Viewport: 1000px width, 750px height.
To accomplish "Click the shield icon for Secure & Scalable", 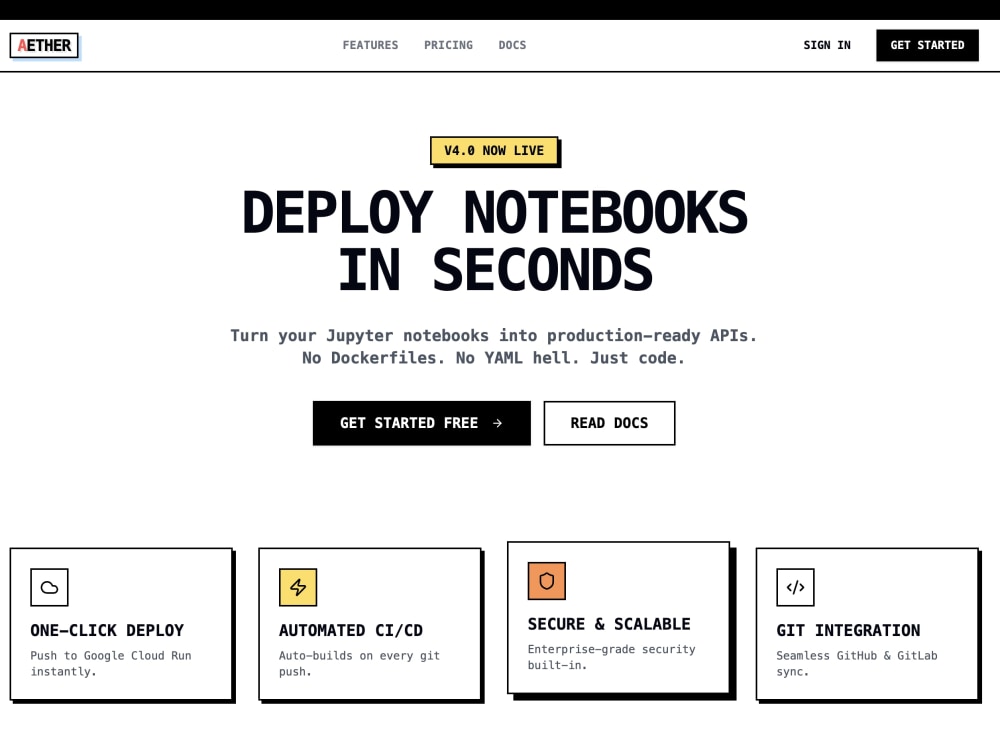I will point(547,581).
